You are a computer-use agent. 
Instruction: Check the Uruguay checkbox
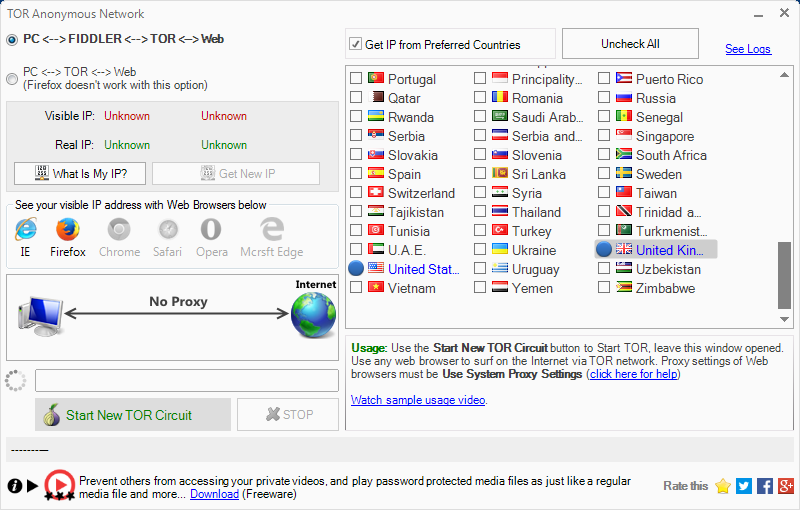[x=480, y=269]
